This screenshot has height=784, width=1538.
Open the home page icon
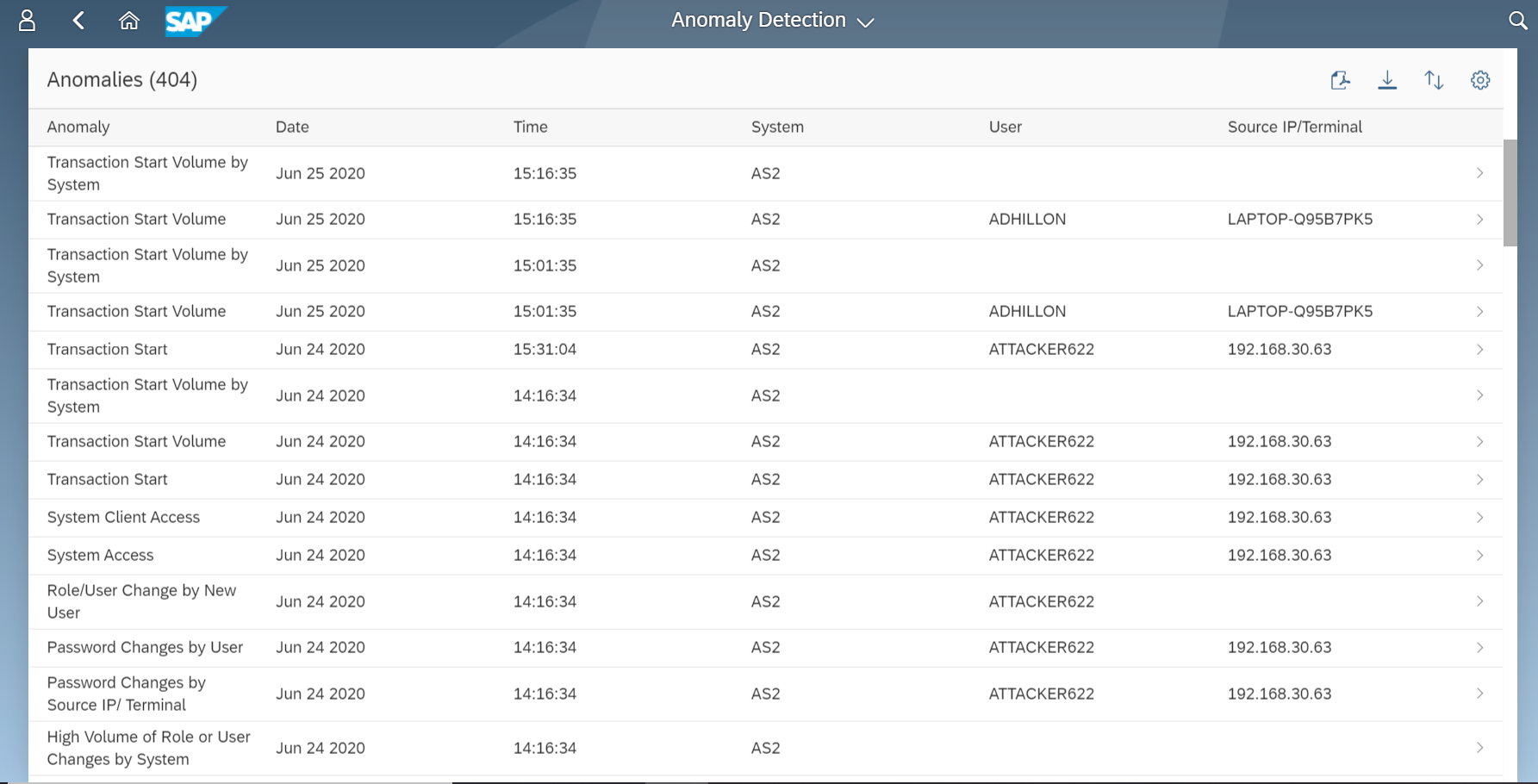point(128,21)
